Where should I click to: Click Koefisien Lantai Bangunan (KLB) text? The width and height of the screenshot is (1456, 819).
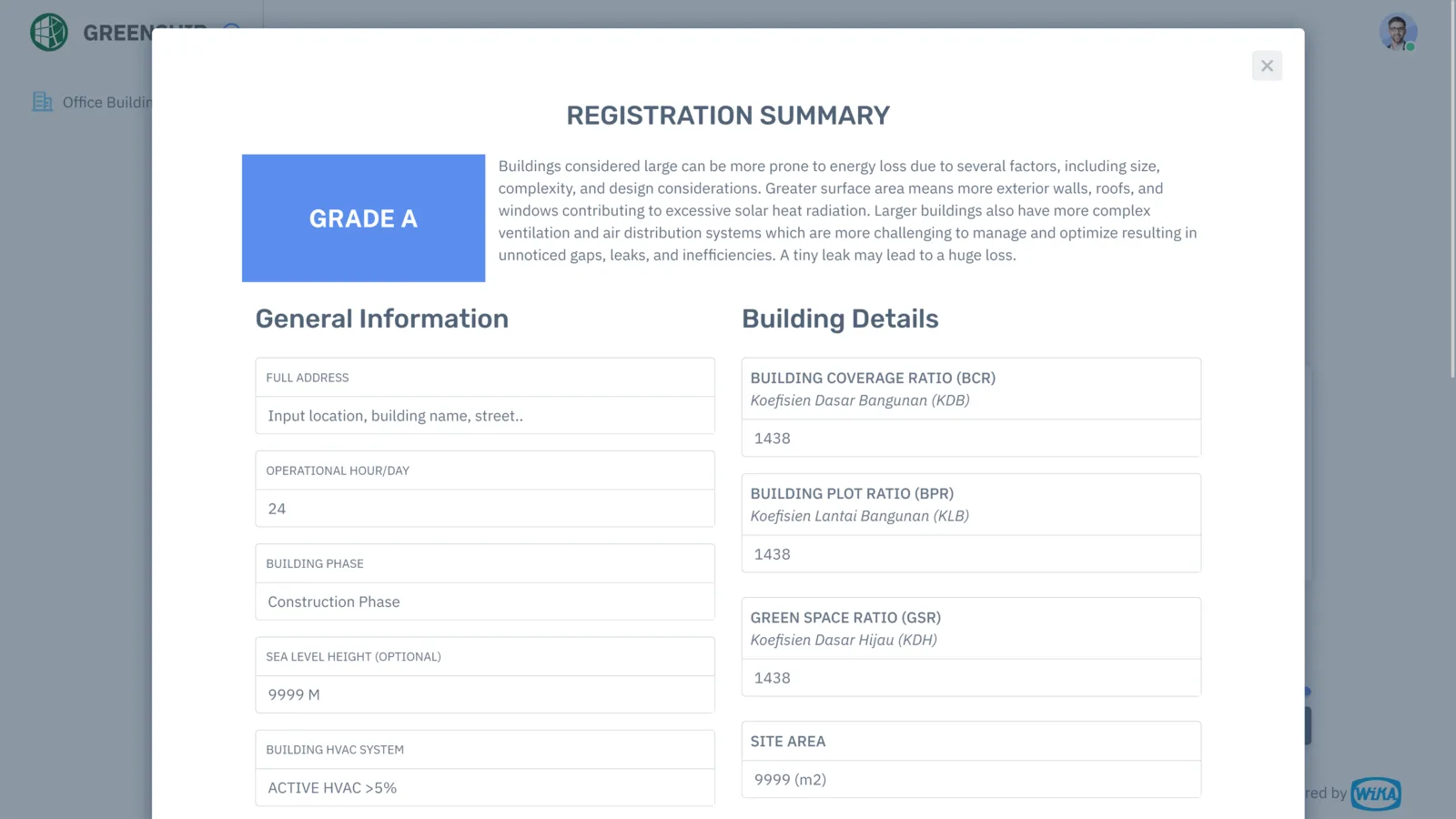coord(860,516)
